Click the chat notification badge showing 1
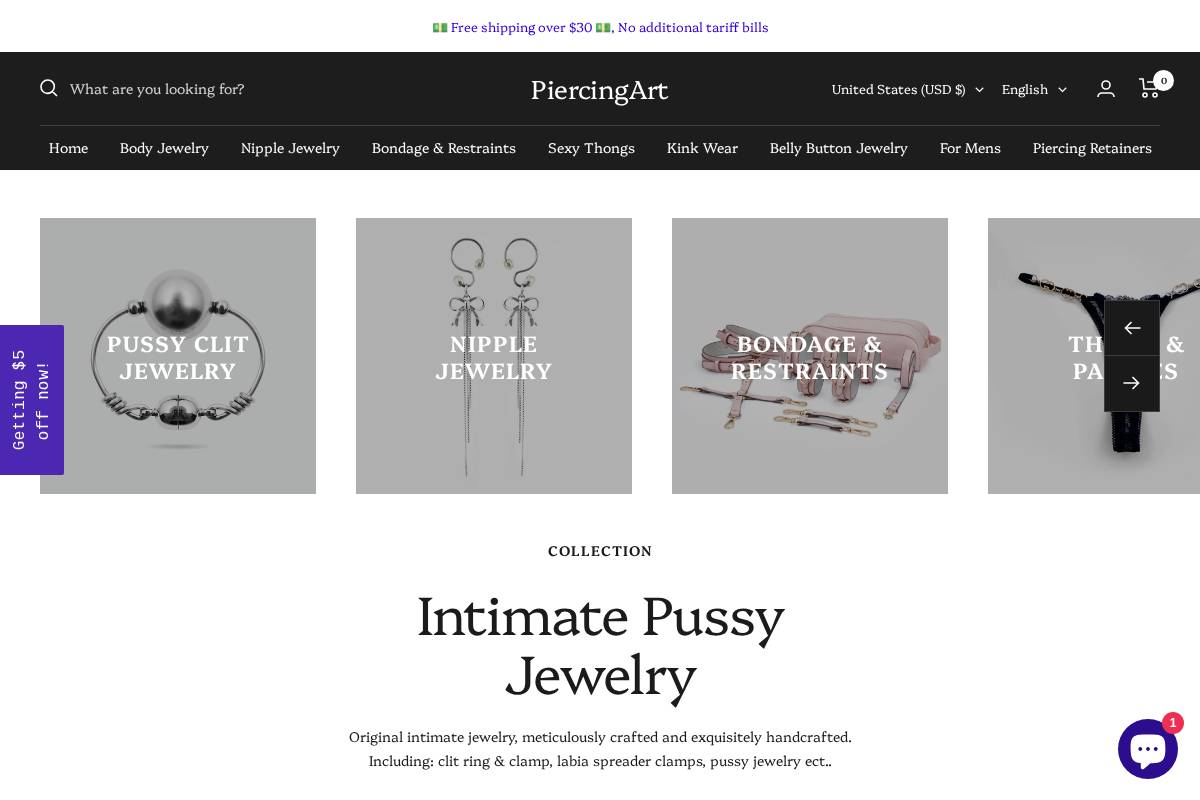The image size is (1200, 800). pos(1173,722)
